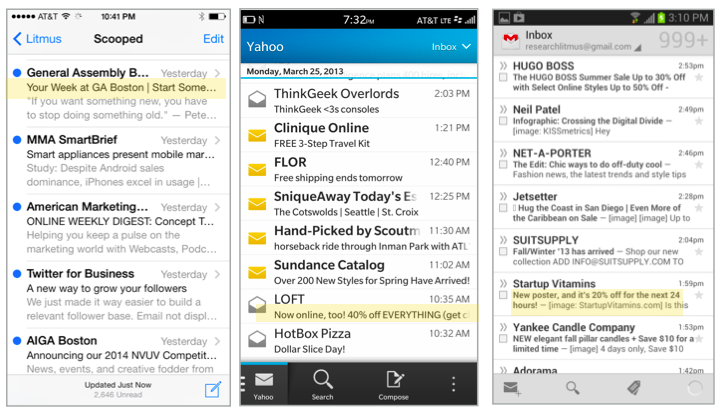Open General Assembly Boston email chevron
720x414 pixels.
click(x=217, y=73)
